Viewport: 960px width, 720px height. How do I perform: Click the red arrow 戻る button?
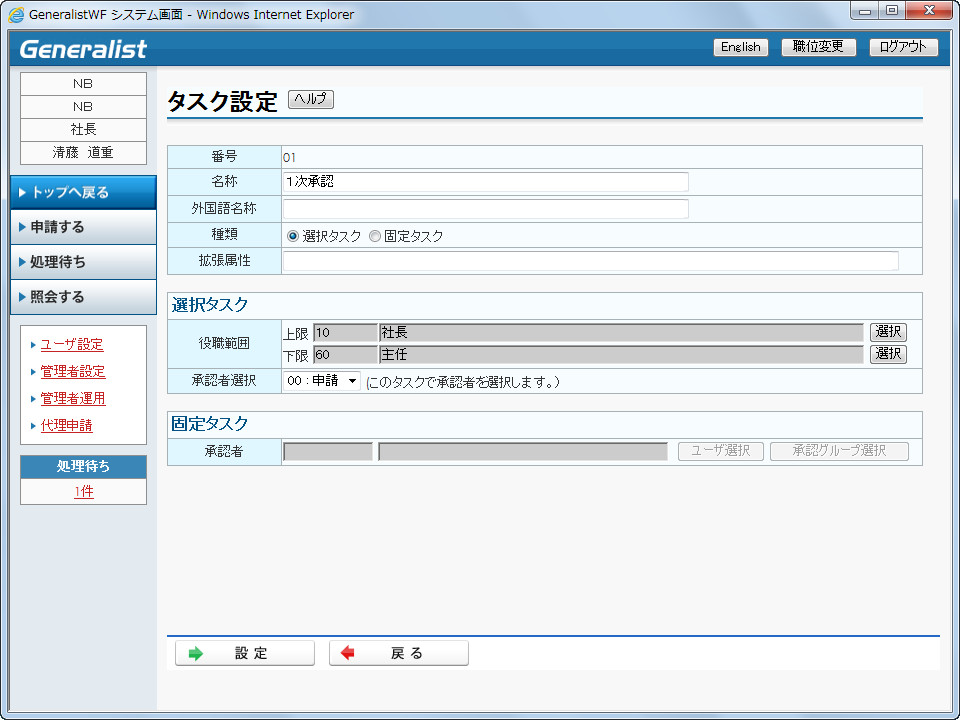coord(399,653)
